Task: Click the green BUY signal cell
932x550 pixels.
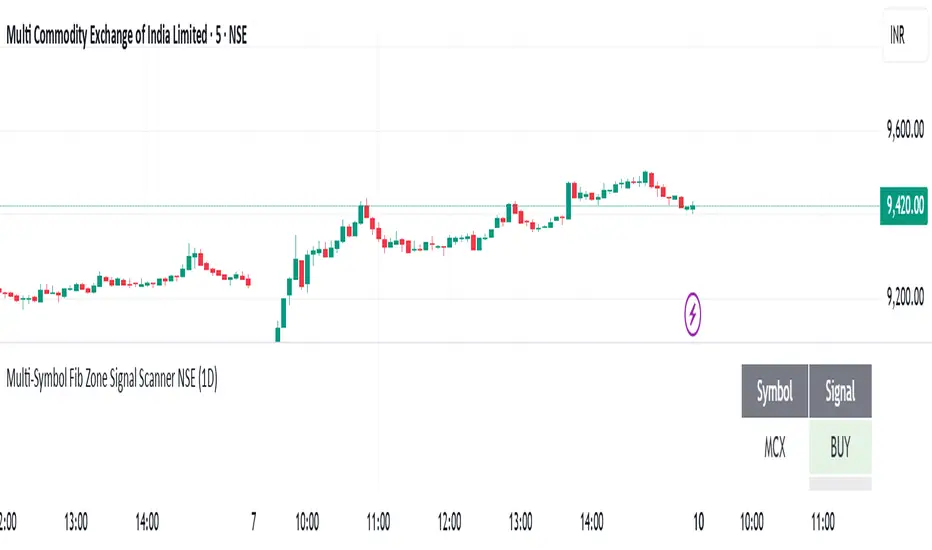Action: pyautogui.click(x=840, y=448)
